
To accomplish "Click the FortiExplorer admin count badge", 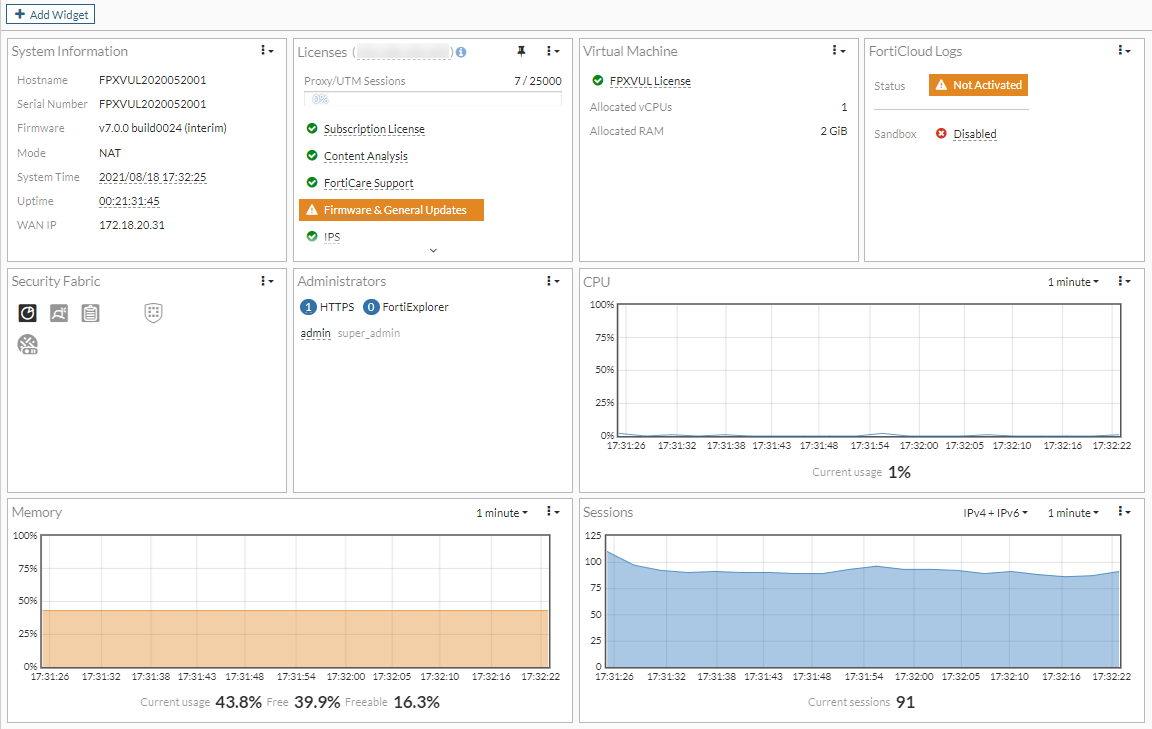I will point(372,307).
